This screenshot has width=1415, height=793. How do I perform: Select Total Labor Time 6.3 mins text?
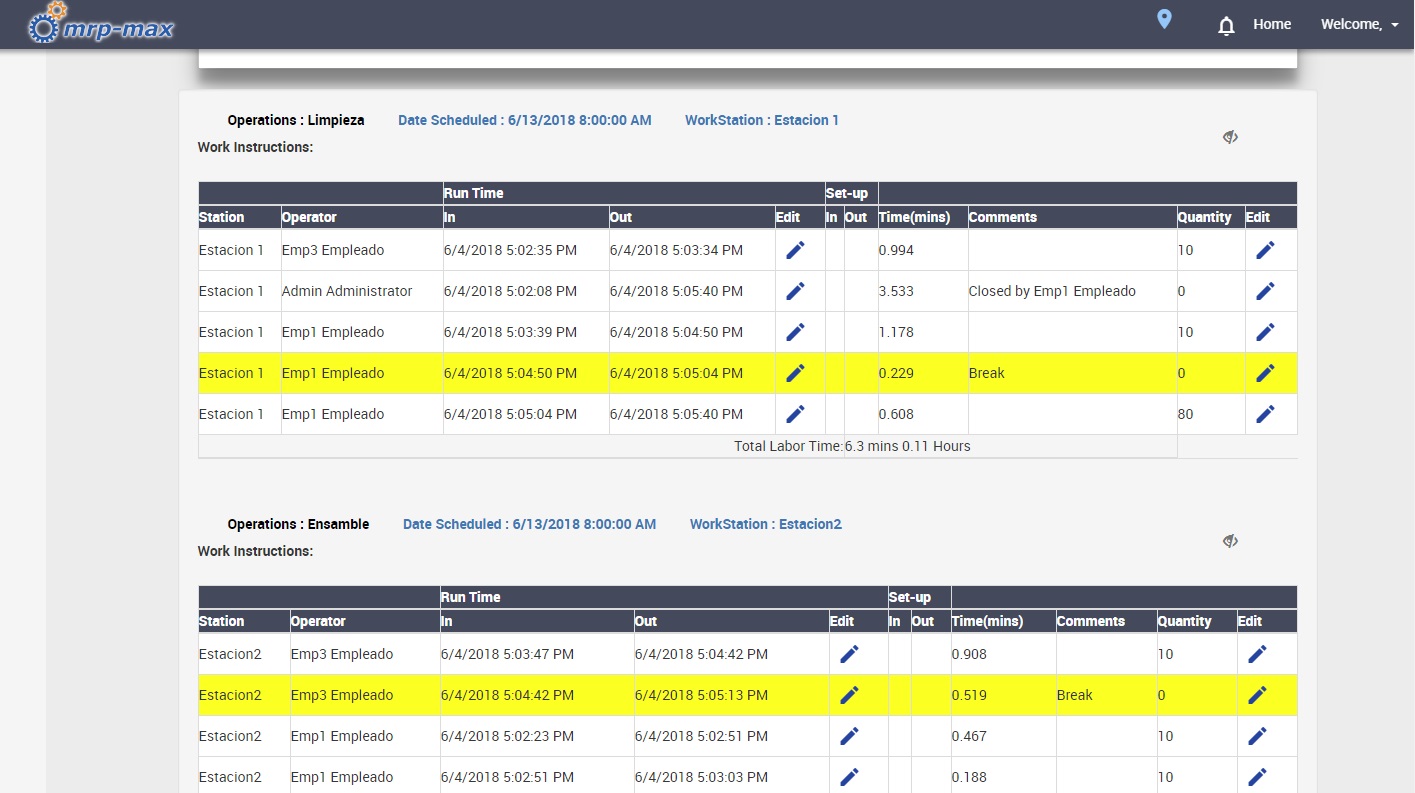coord(852,446)
